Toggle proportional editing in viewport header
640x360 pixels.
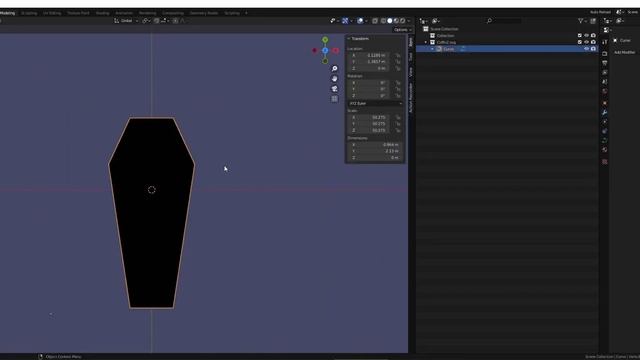[176, 21]
